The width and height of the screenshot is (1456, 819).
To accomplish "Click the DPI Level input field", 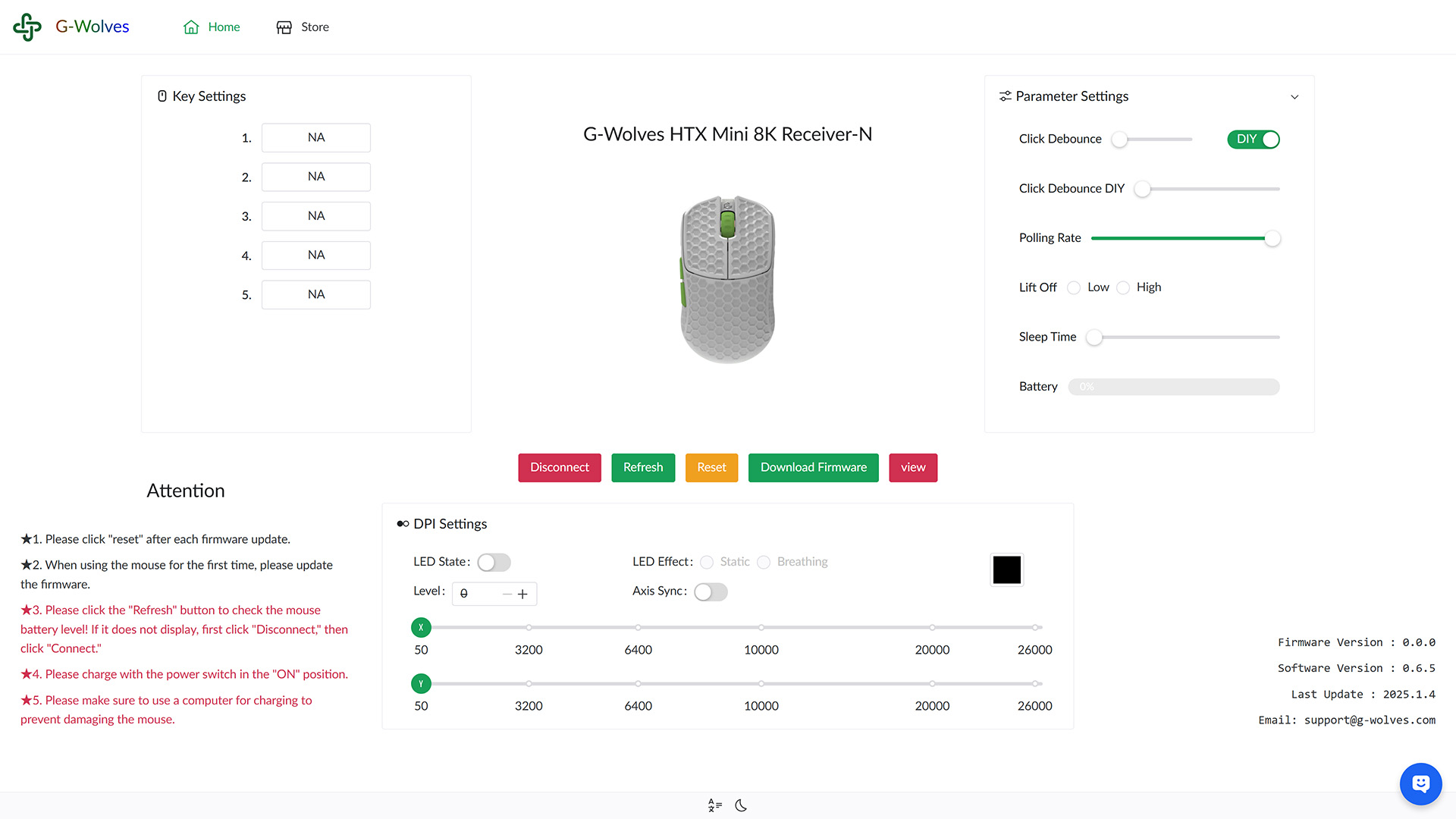I will click(494, 594).
